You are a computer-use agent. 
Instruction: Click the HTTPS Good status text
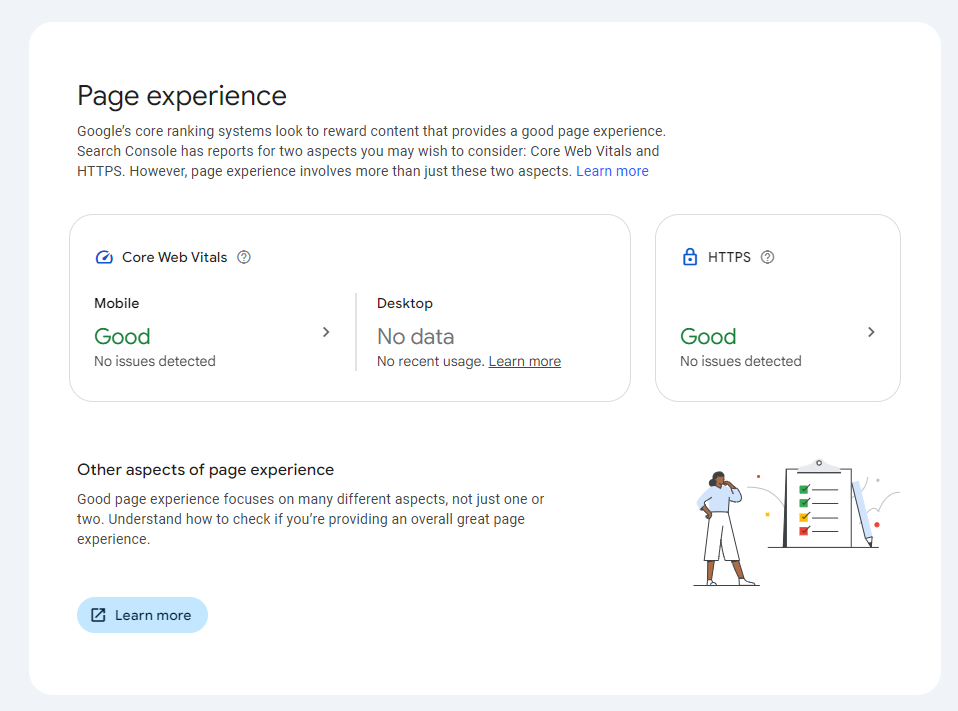point(708,337)
